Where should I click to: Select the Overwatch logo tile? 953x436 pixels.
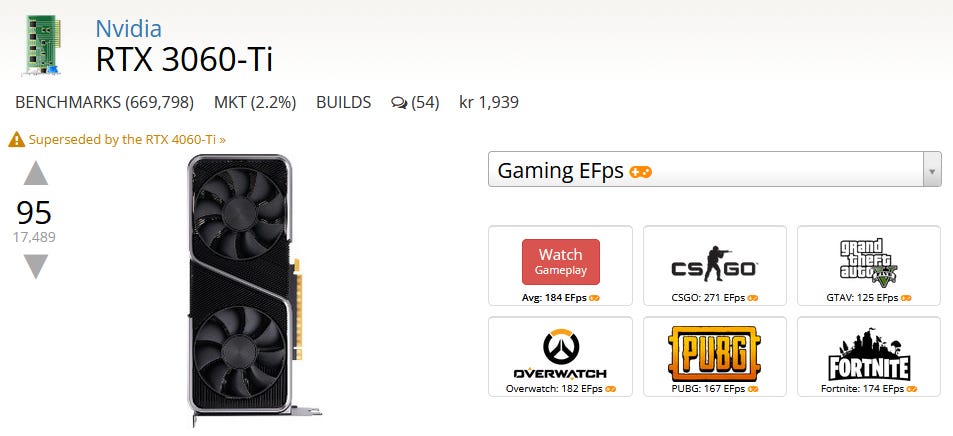tap(560, 355)
